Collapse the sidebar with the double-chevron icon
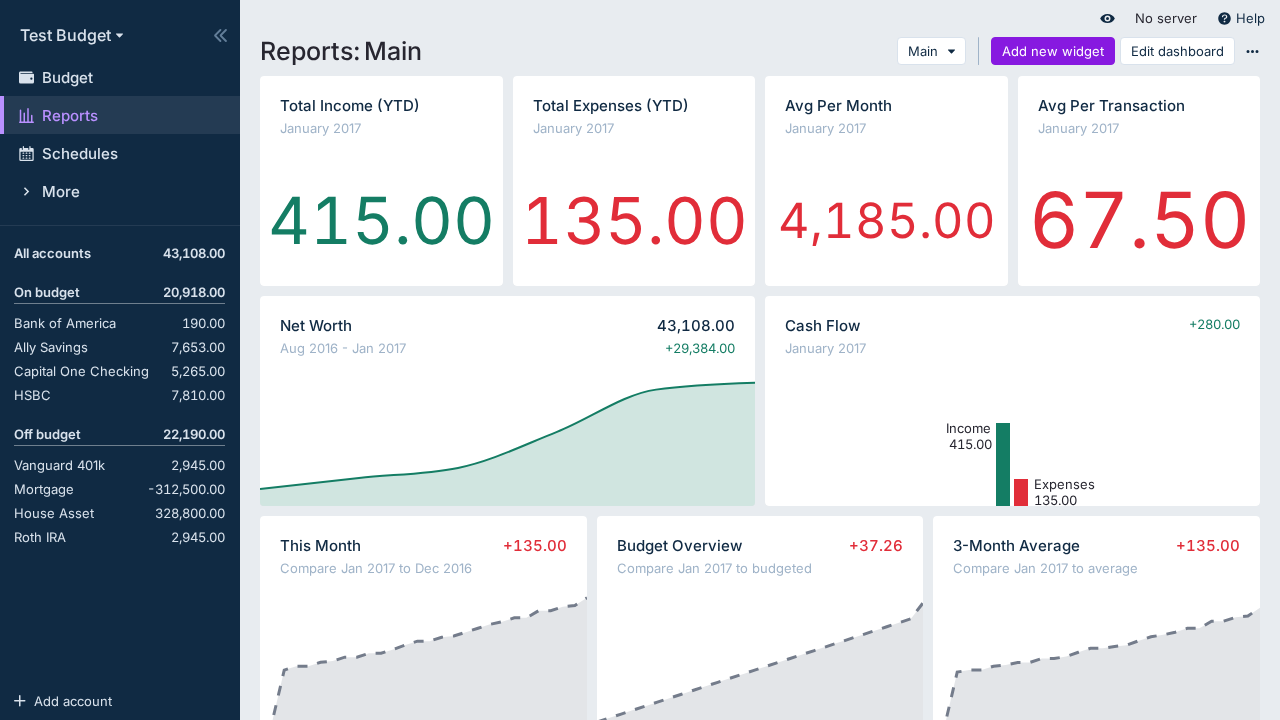 point(220,34)
